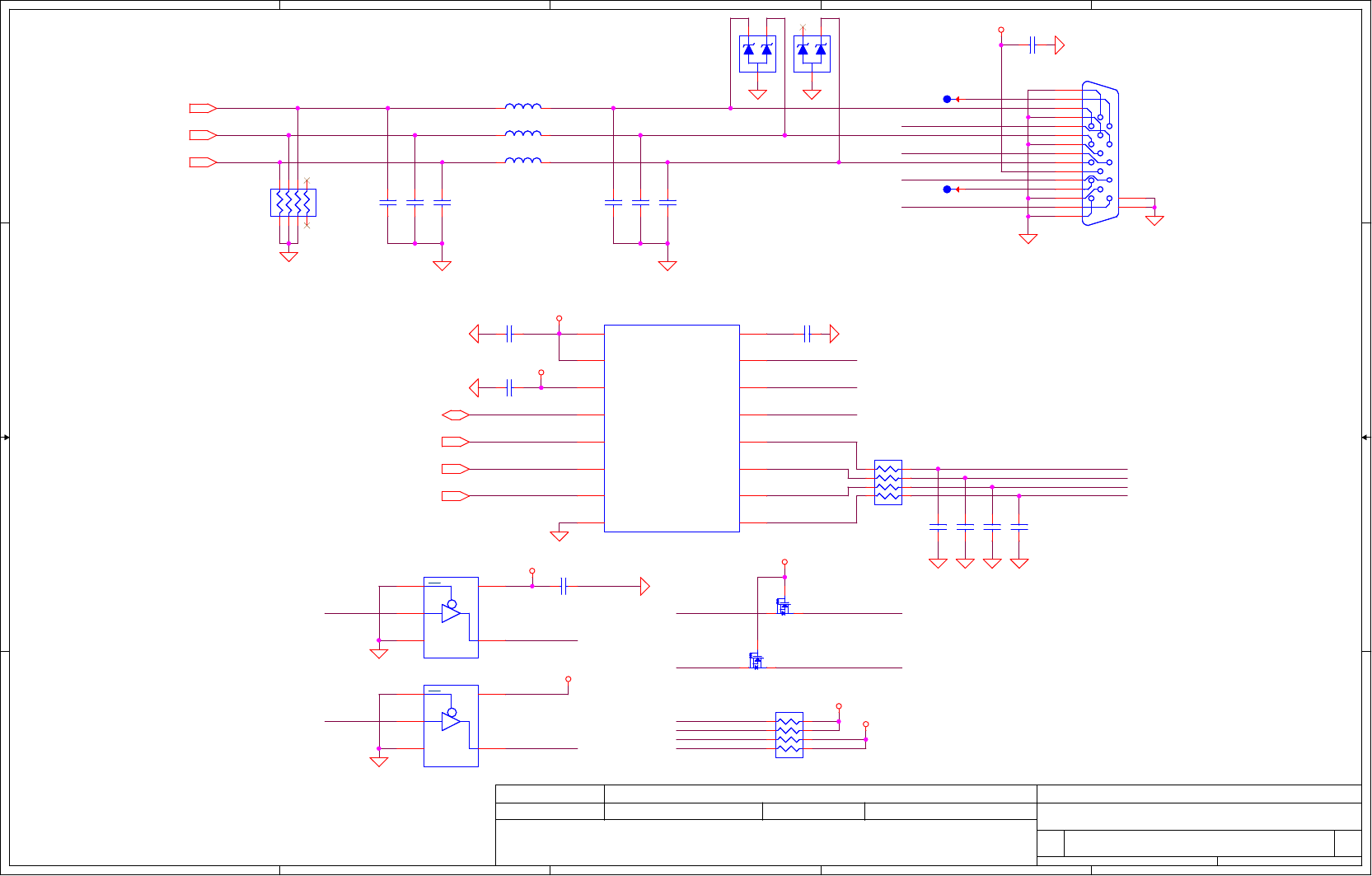This screenshot has width=1372, height=876.
Task: Click the right TVS diode pair package
Action: pos(812,54)
